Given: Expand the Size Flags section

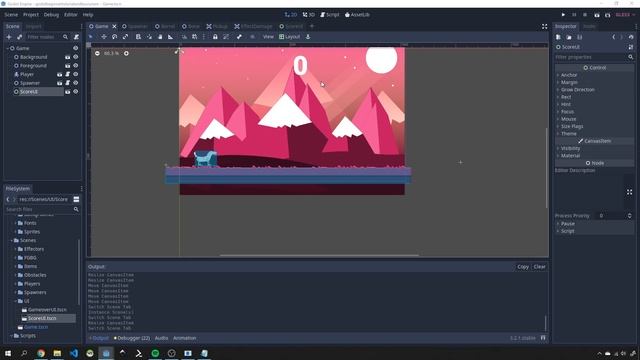Looking at the screenshot, I should point(594,127).
